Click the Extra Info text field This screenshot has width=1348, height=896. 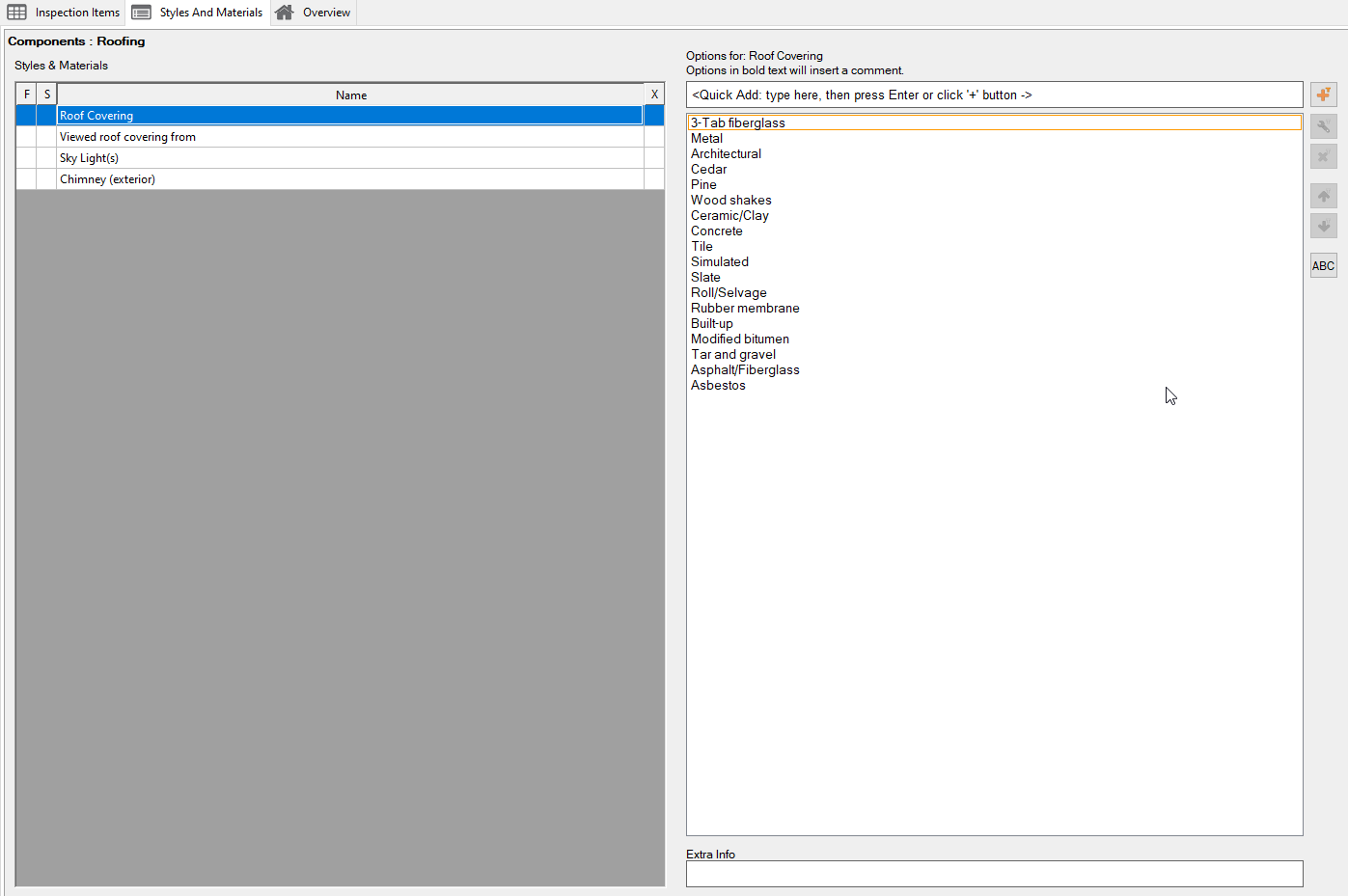pyautogui.click(x=994, y=874)
